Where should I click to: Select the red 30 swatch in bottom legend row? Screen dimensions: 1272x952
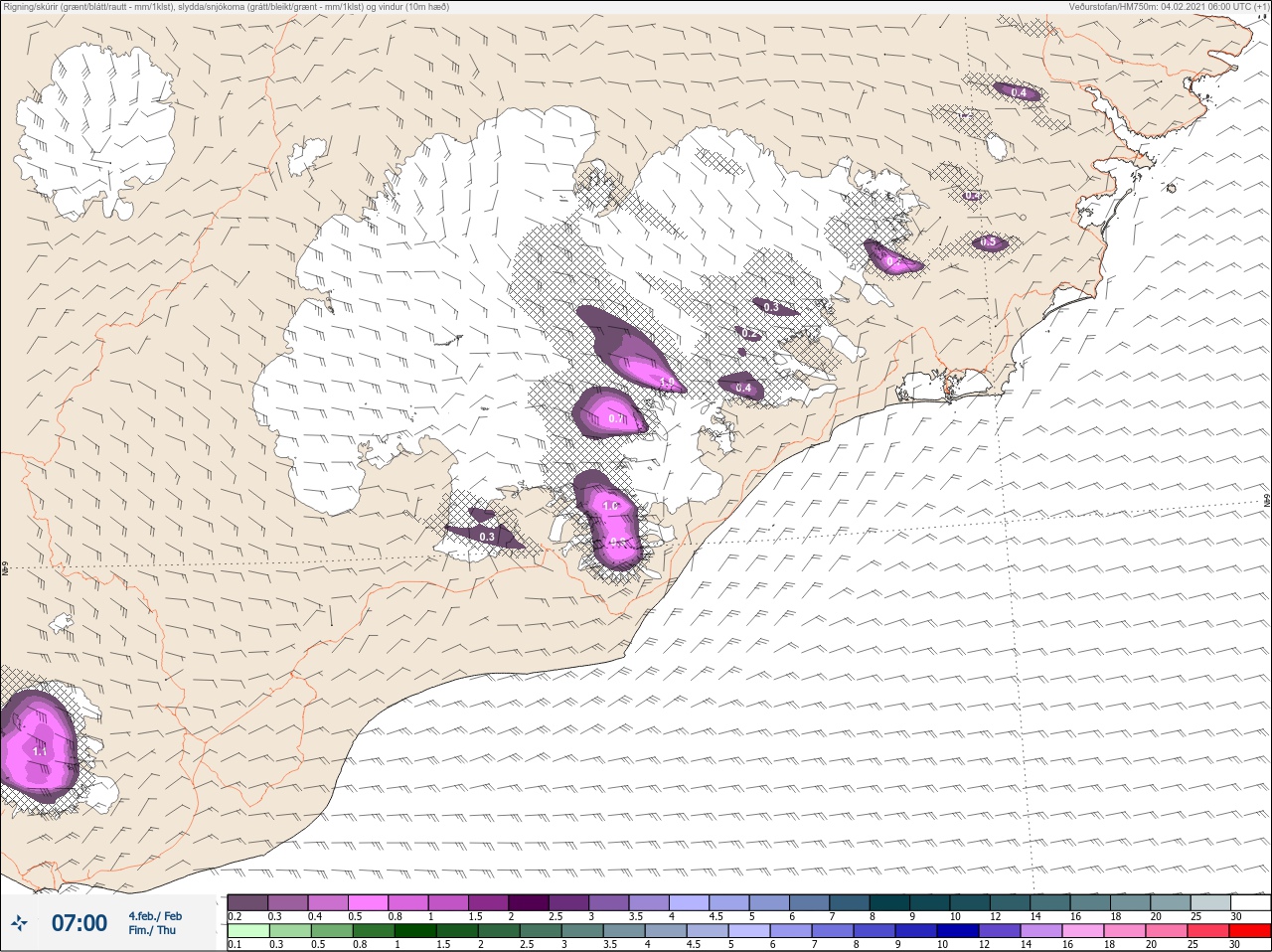point(1250,930)
